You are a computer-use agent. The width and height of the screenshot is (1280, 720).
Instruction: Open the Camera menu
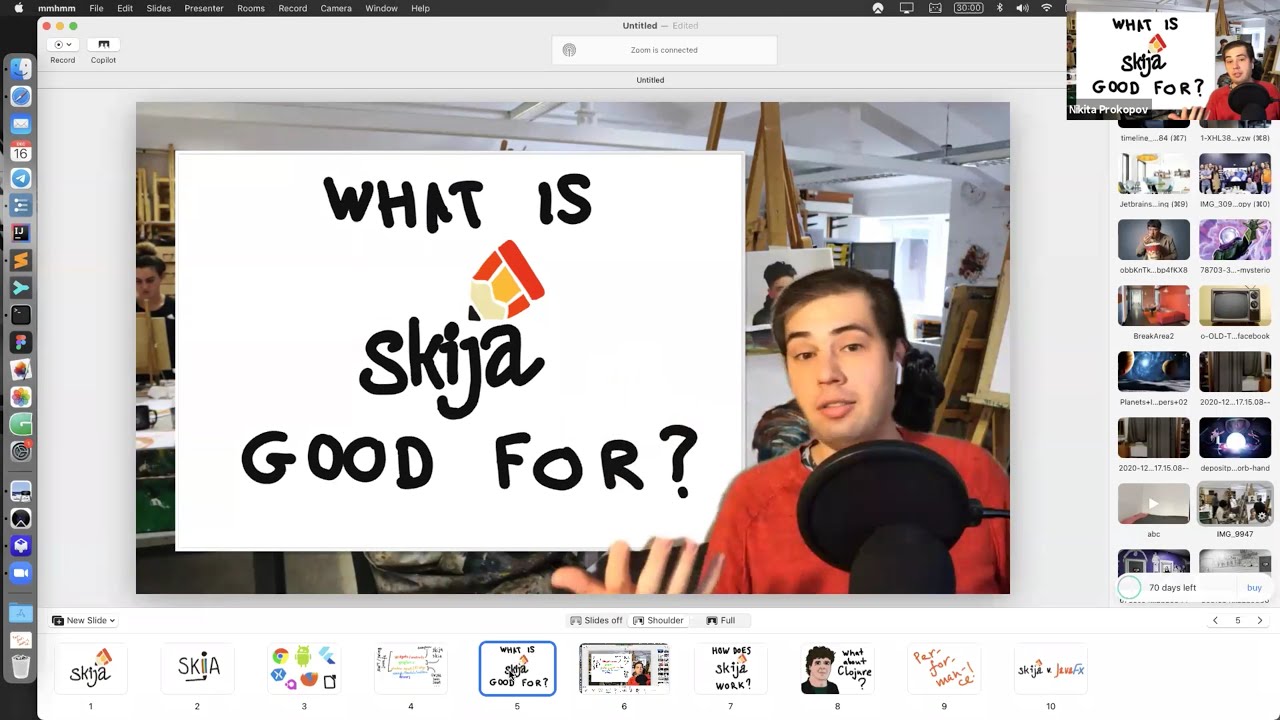336,8
